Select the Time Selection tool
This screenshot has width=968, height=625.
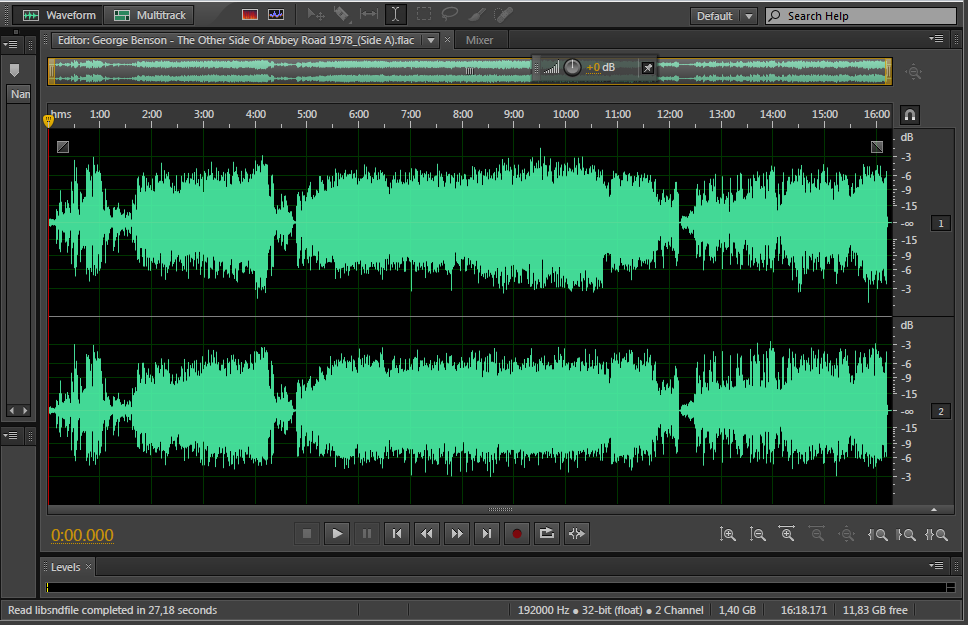[396, 14]
